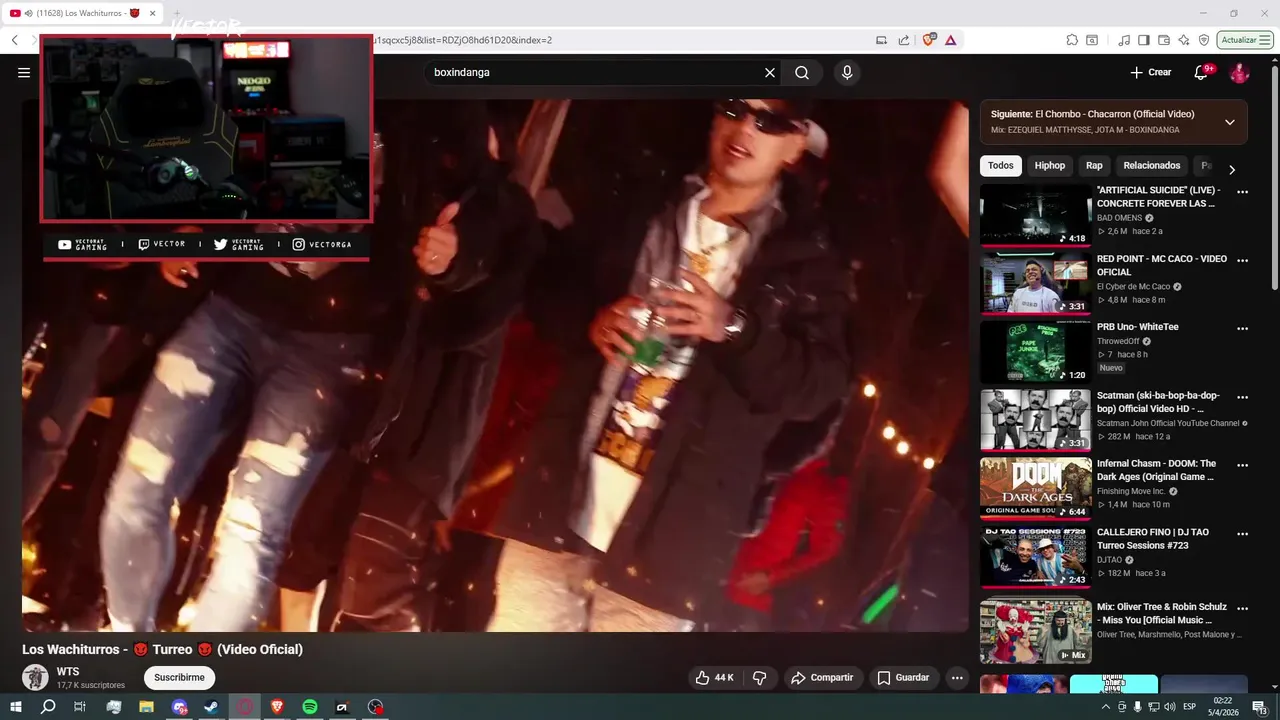Select the Relacionados filter chip
The height and width of the screenshot is (720, 1280).
click(1152, 166)
